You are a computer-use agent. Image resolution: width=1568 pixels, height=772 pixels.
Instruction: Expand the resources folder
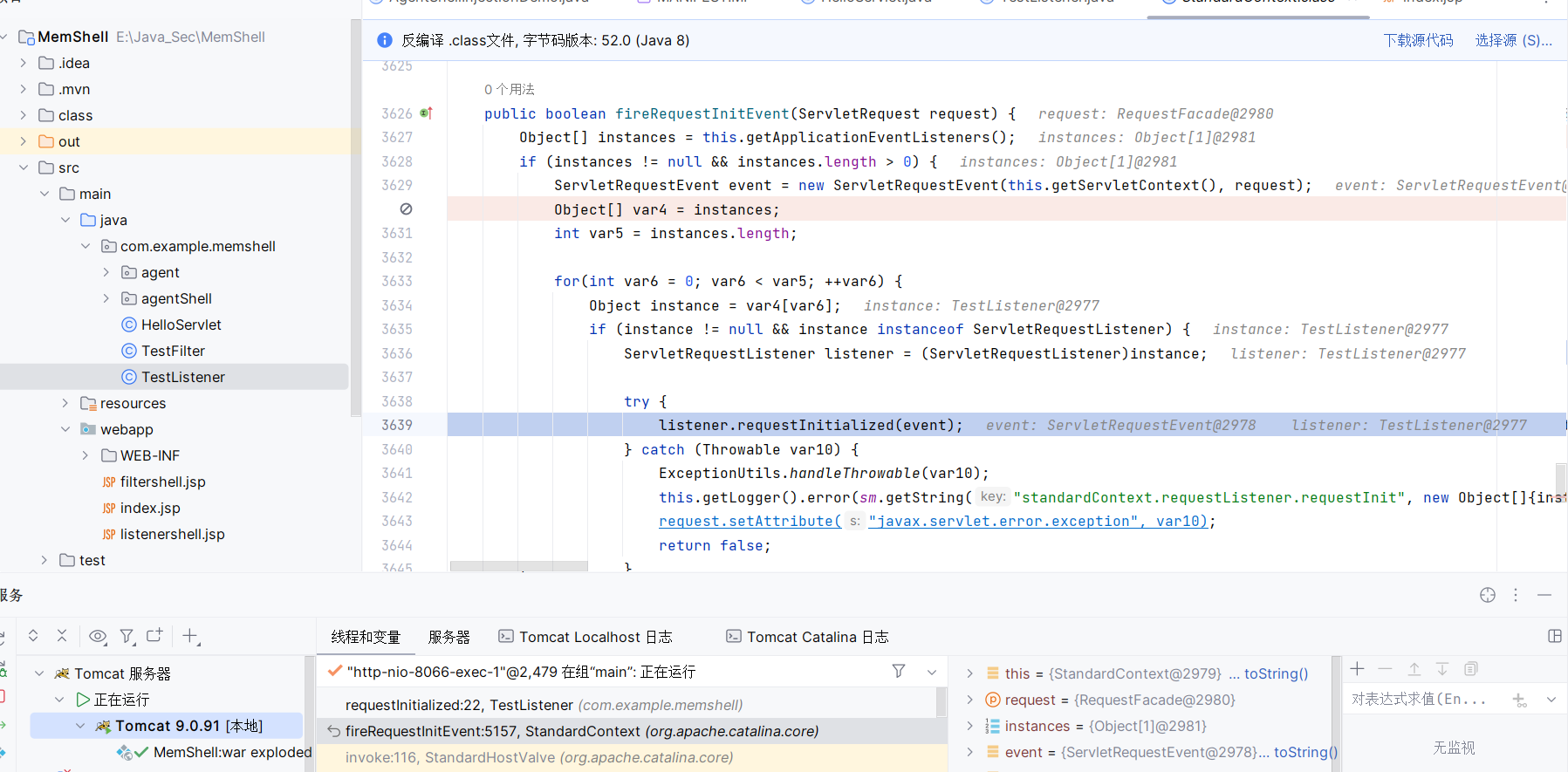(65, 403)
